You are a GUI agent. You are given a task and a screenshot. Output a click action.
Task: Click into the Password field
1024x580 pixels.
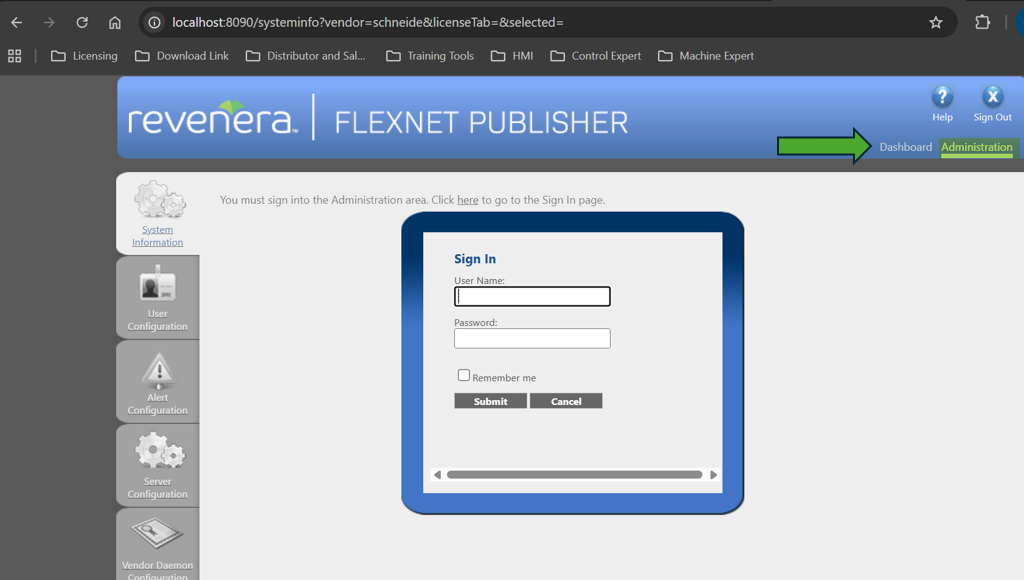point(532,338)
